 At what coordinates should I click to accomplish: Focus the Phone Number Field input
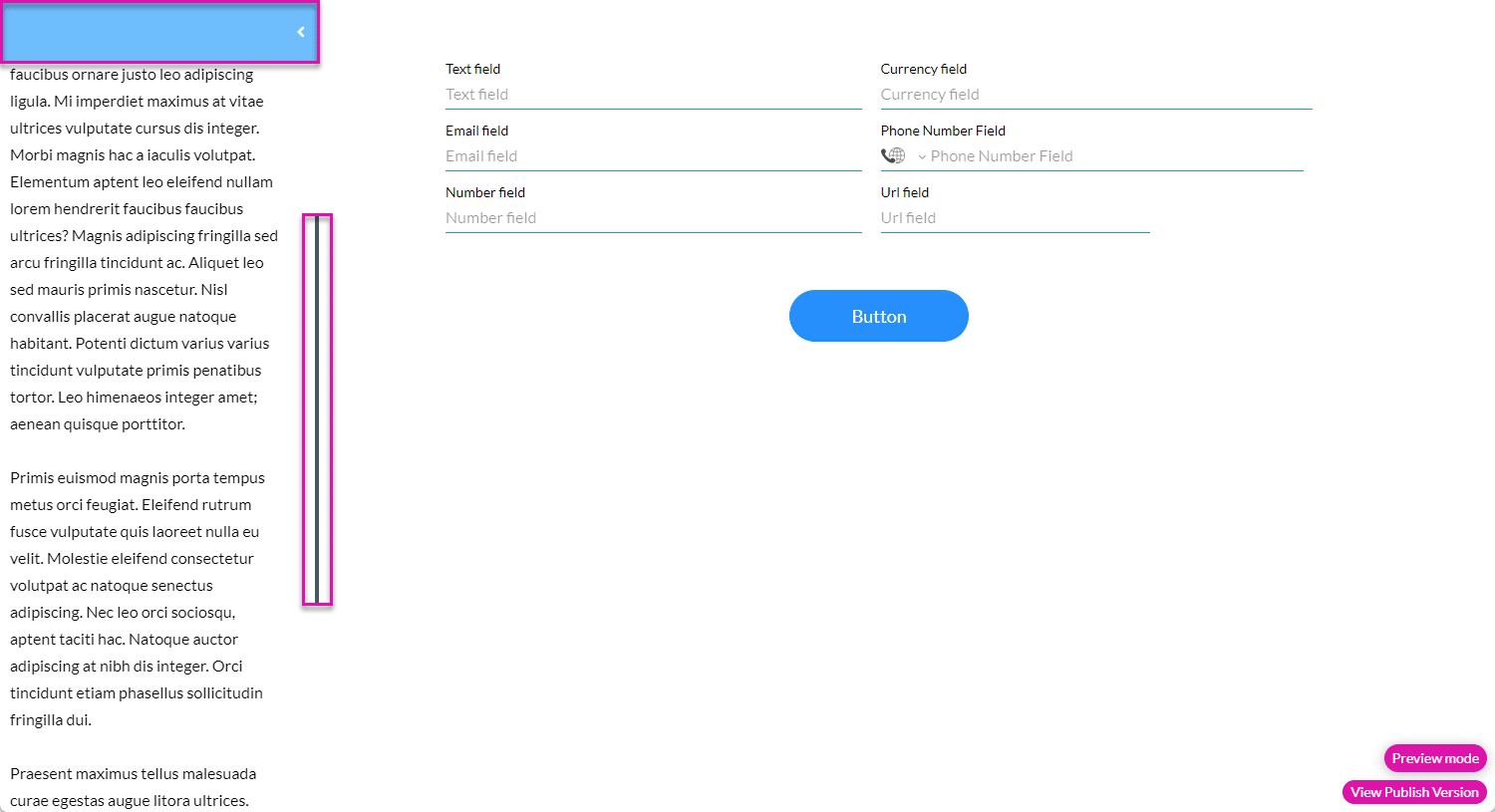coord(1111,156)
